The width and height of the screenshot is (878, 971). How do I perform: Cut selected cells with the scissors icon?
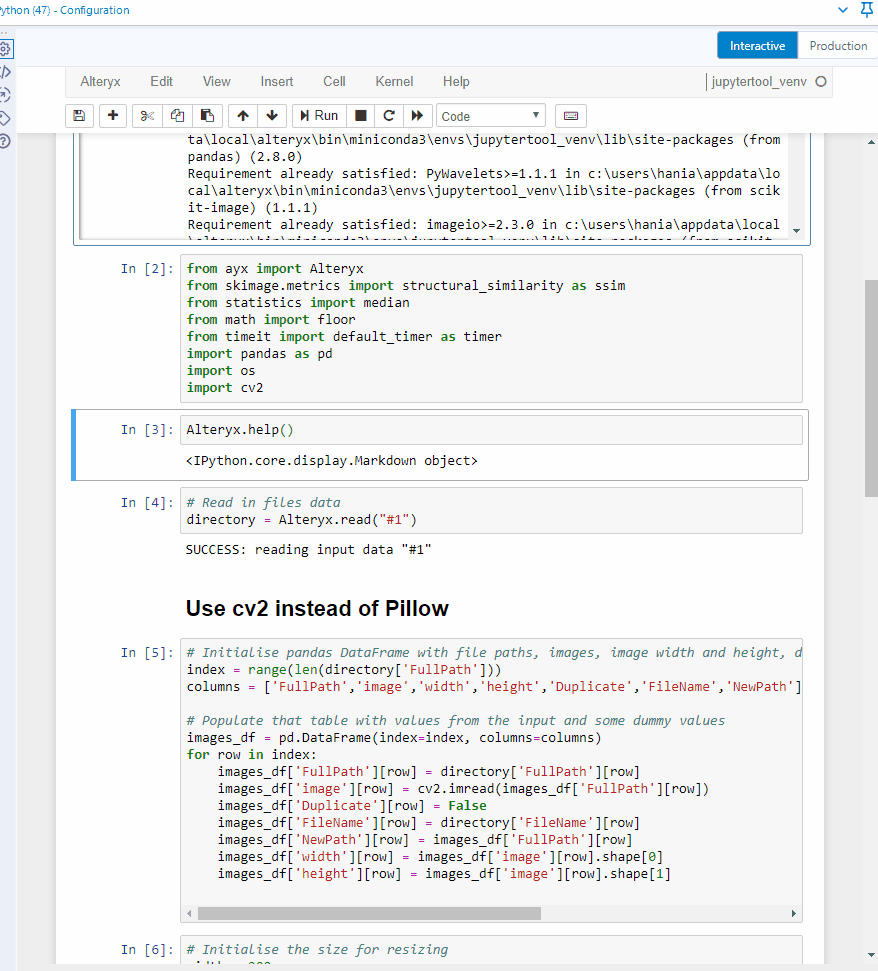tap(147, 116)
